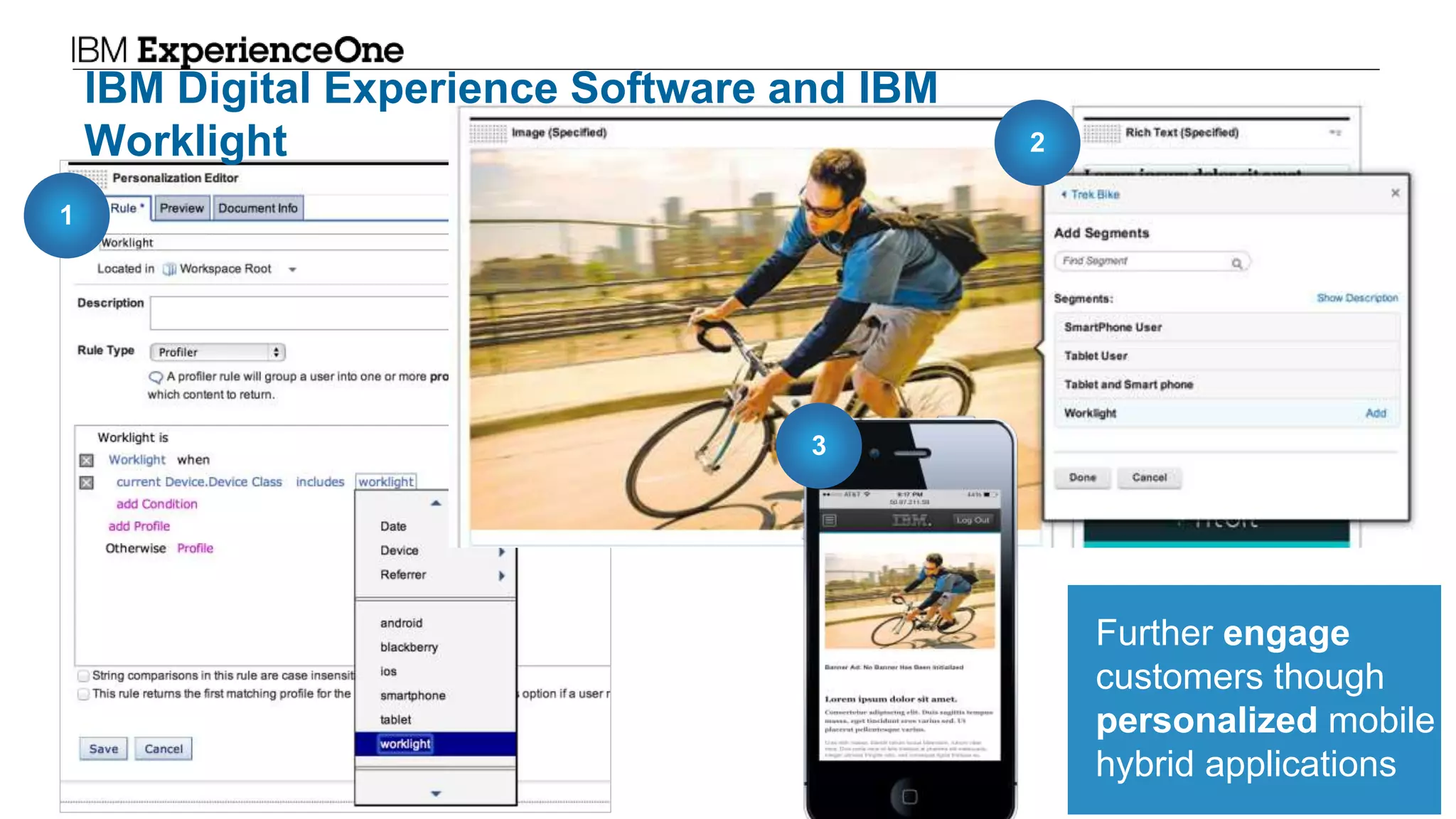This screenshot has height=819, width=1456.
Task: Tap the cyclist image on the phone screen
Action: (909, 601)
